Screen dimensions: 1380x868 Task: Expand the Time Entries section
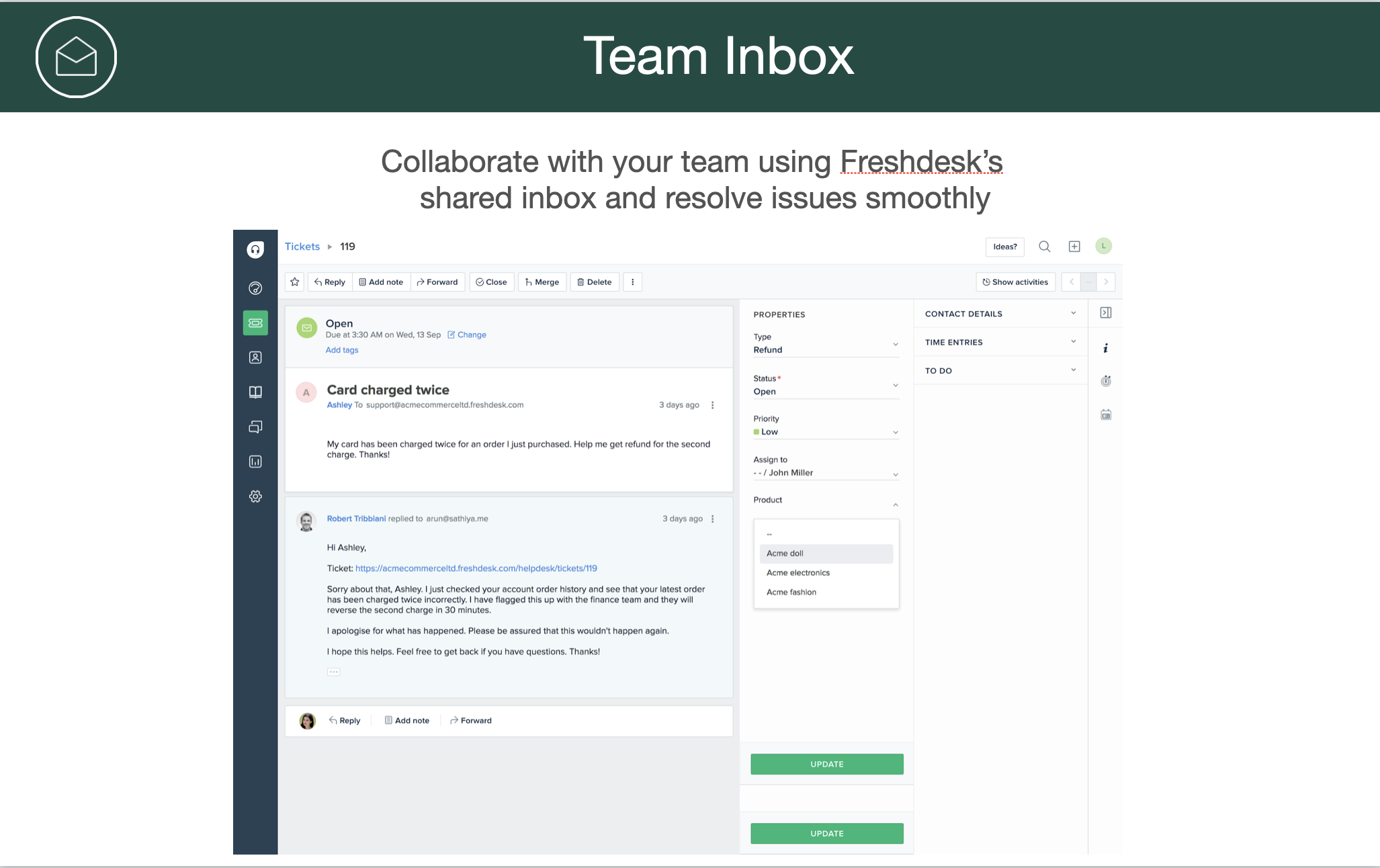point(1000,342)
